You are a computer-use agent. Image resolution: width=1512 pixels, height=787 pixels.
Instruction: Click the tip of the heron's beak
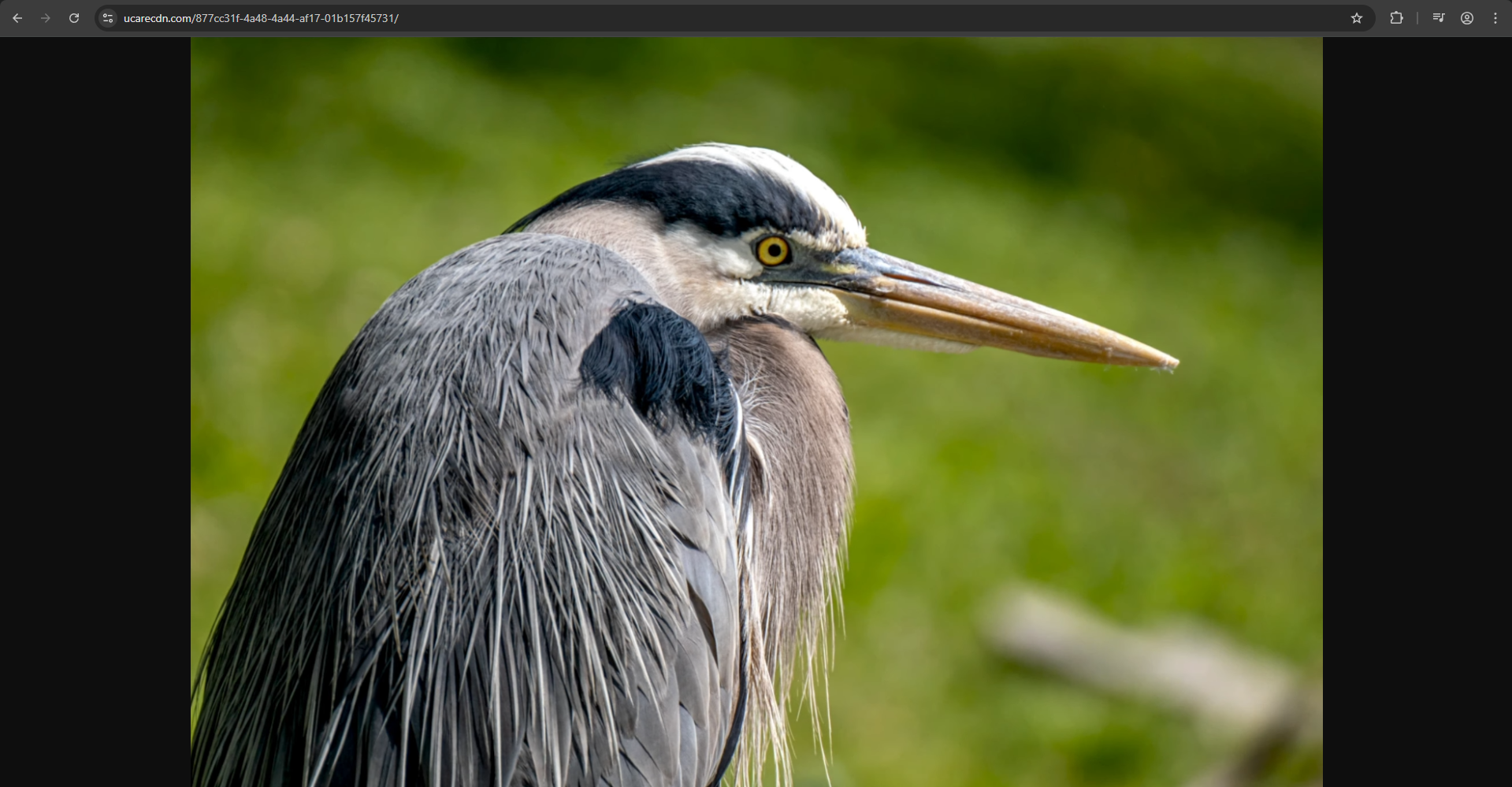pyautogui.click(x=1172, y=363)
